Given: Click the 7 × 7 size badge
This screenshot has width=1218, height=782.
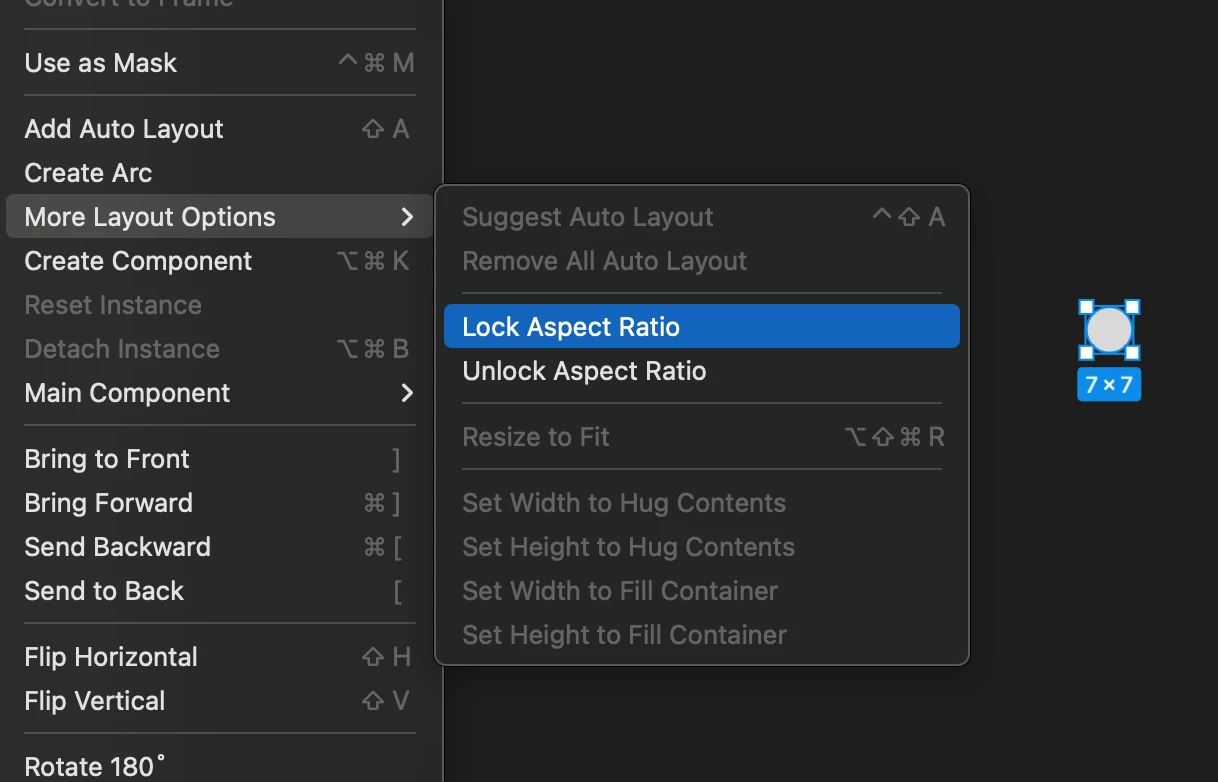Looking at the screenshot, I should pos(1109,385).
